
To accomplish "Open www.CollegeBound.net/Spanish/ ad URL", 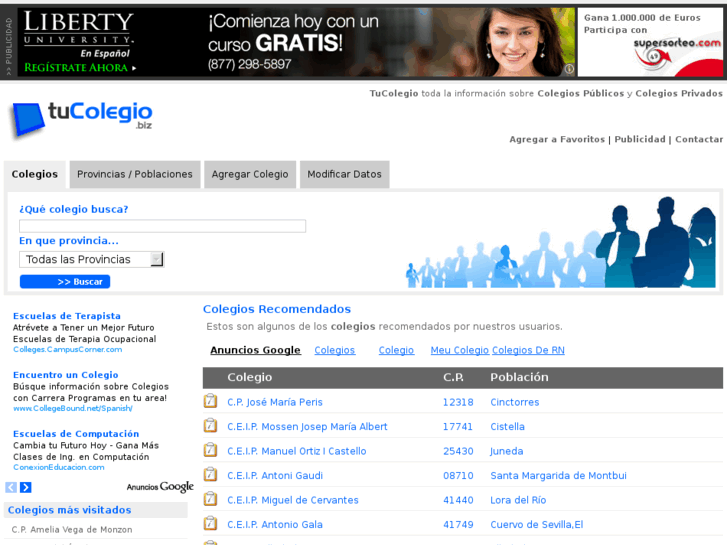I will 73,408.
